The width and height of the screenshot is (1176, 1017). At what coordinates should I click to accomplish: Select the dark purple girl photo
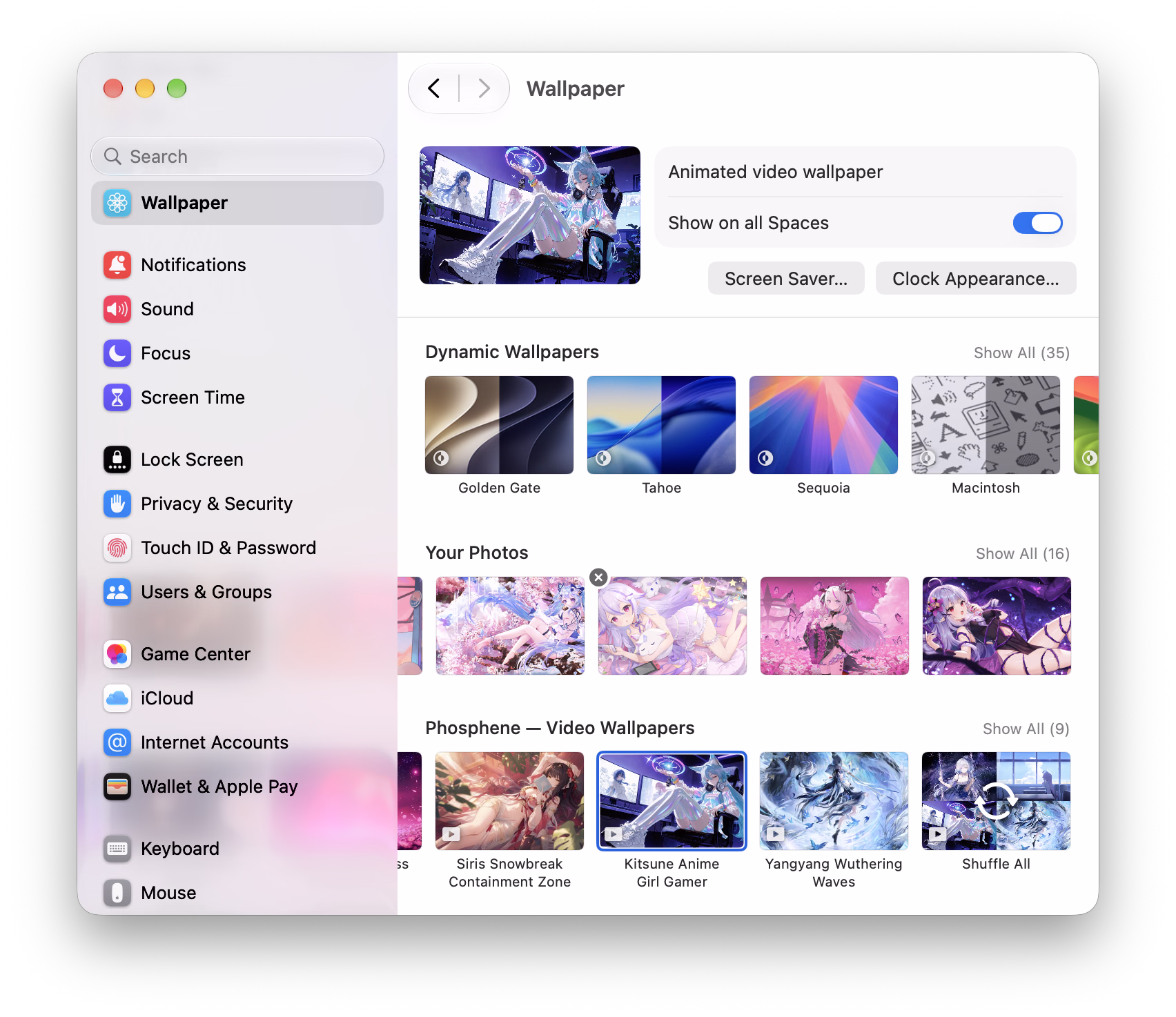pos(997,626)
